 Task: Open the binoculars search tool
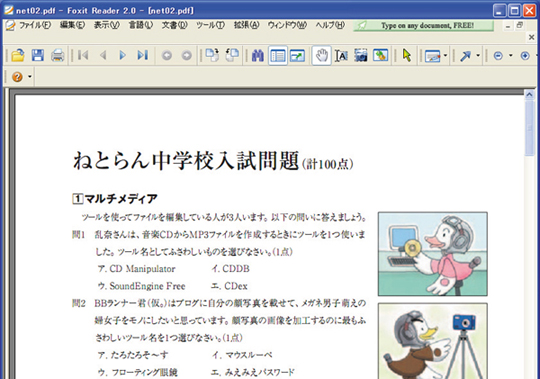(258, 55)
